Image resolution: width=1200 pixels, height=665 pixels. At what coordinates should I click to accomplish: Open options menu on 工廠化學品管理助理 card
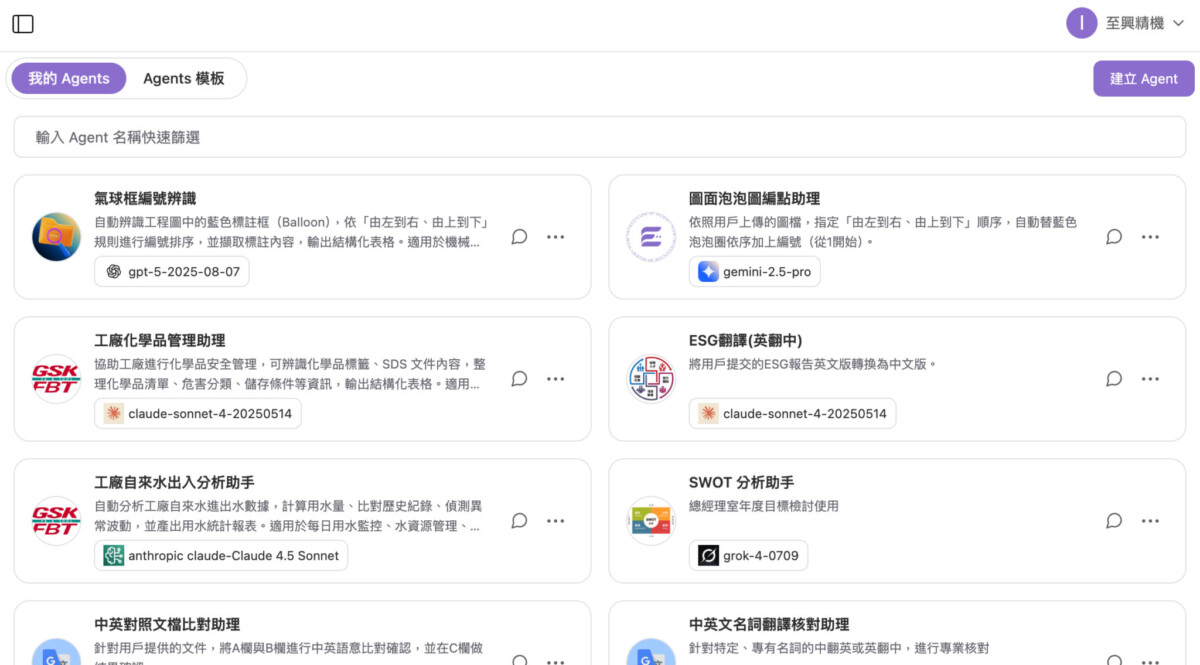(555, 379)
